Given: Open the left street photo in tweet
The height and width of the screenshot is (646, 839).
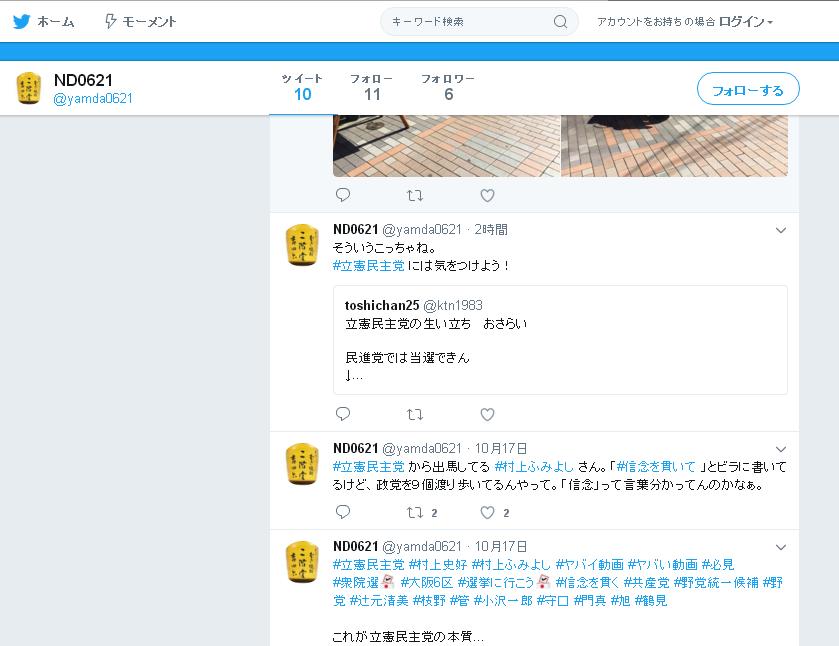Looking at the screenshot, I should point(446,146).
